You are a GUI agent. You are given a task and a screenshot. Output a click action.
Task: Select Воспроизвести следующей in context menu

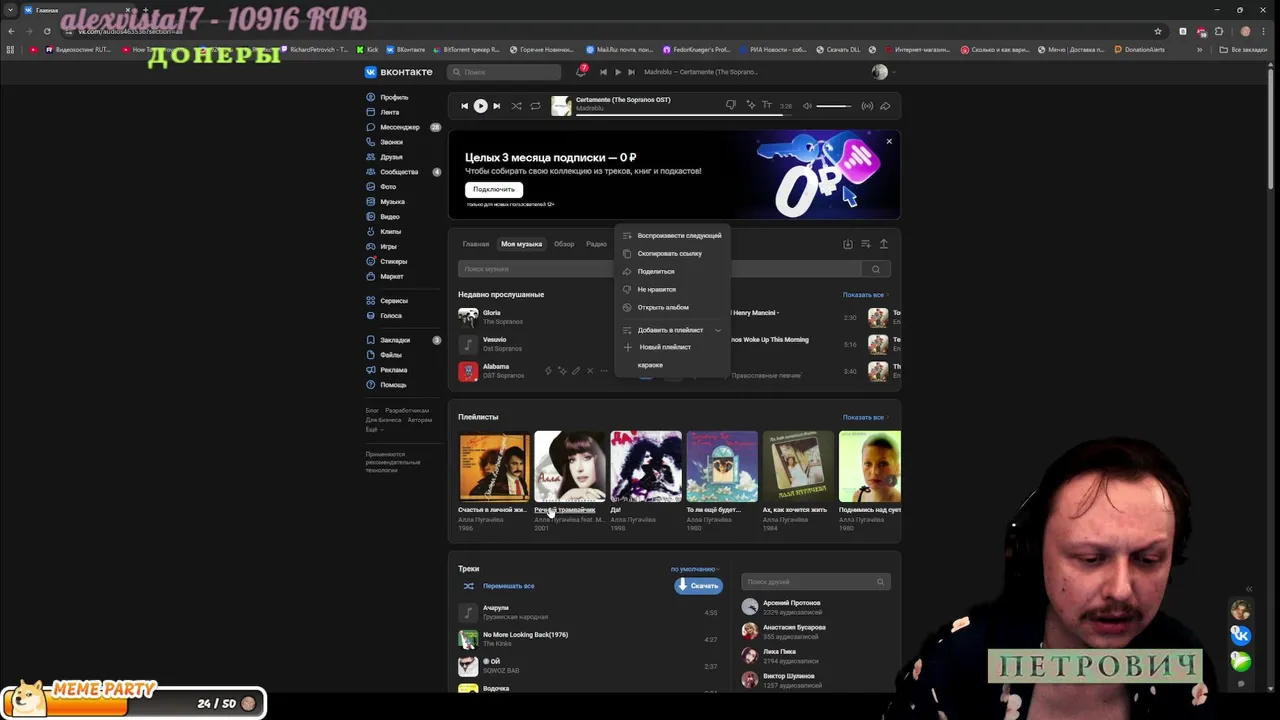tap(672, 236)
